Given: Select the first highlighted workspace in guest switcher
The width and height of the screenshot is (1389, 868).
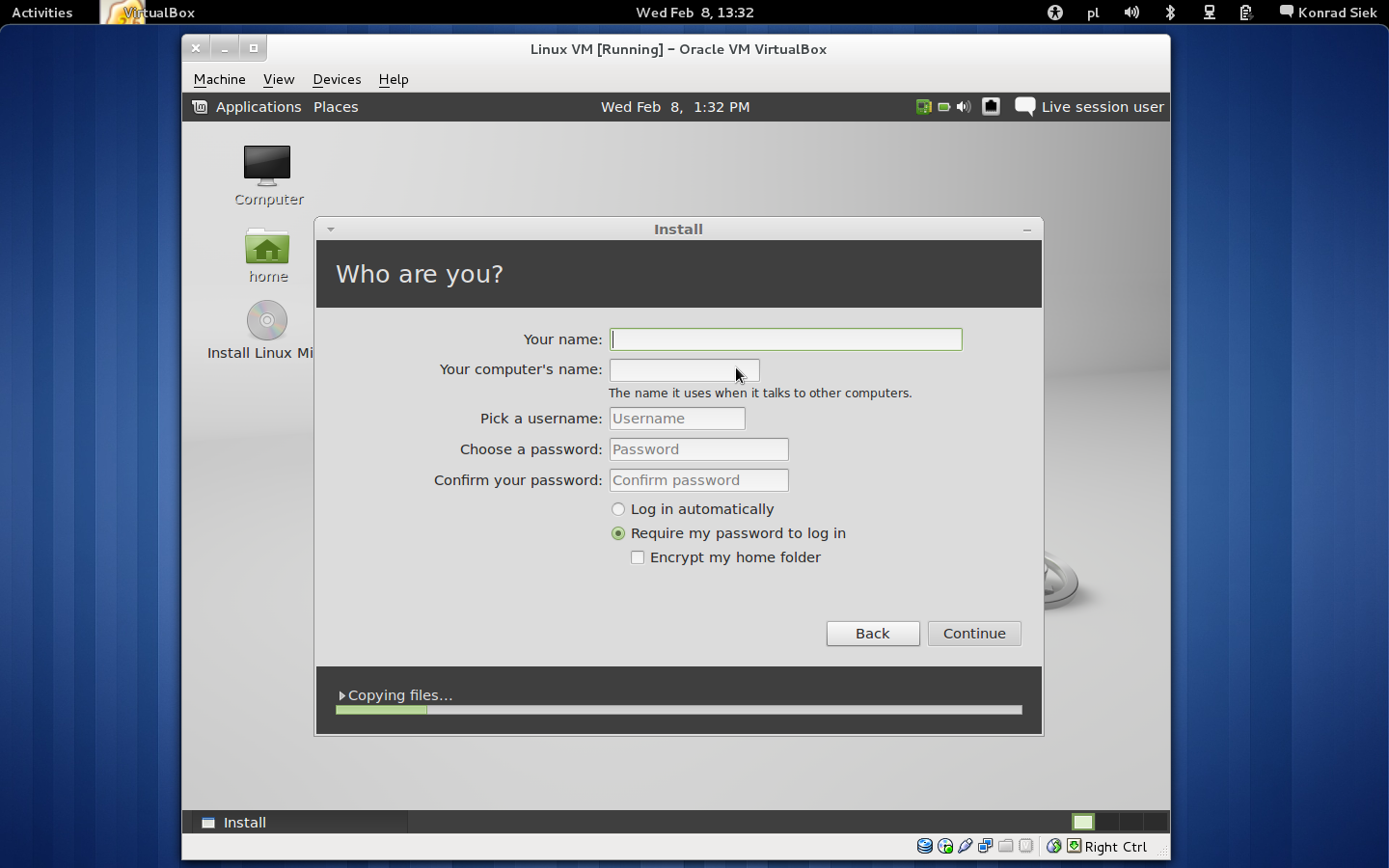Looking at the screenshot, I should pyautogui.click(x=1083, y=822).
